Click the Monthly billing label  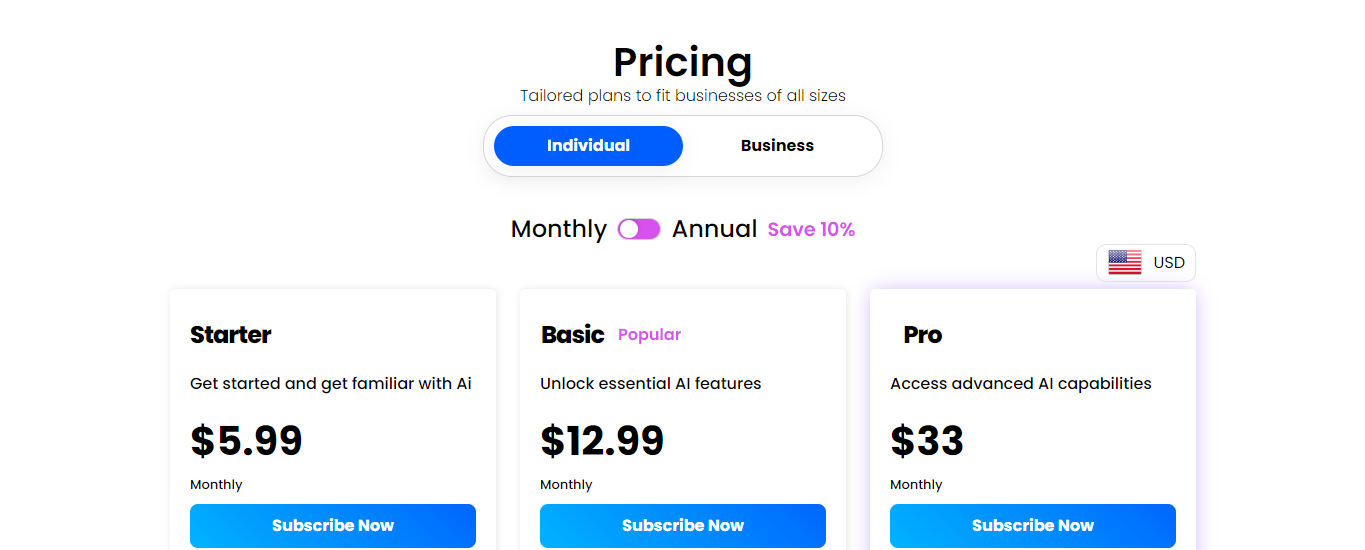559,229
